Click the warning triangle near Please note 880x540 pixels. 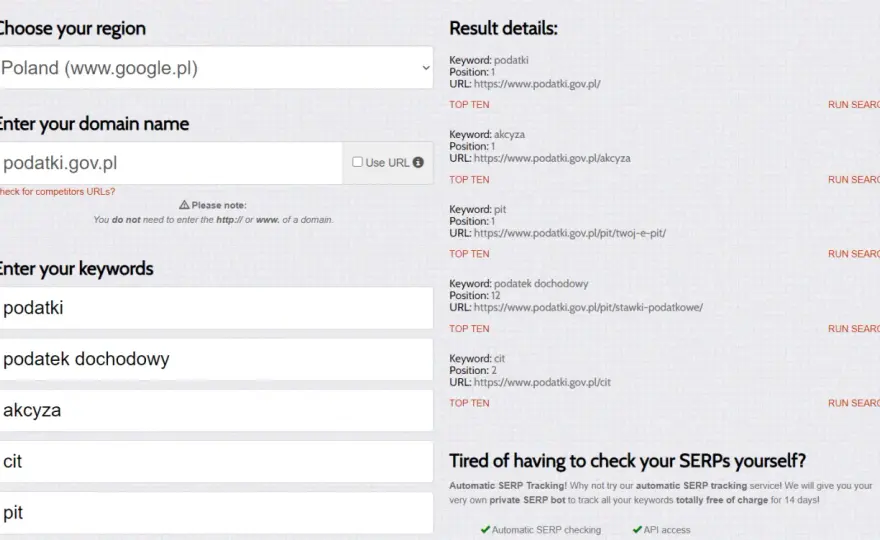click(184, 205)
